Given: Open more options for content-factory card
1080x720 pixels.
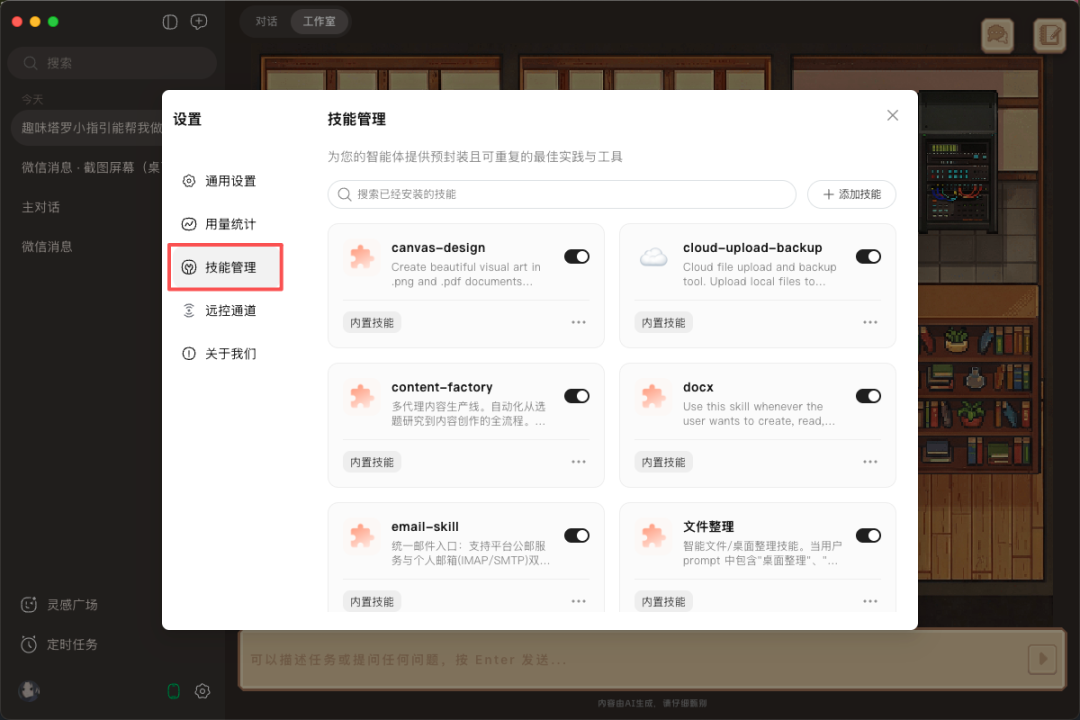Looking at the screenshot, I should (x=579, y=462).
